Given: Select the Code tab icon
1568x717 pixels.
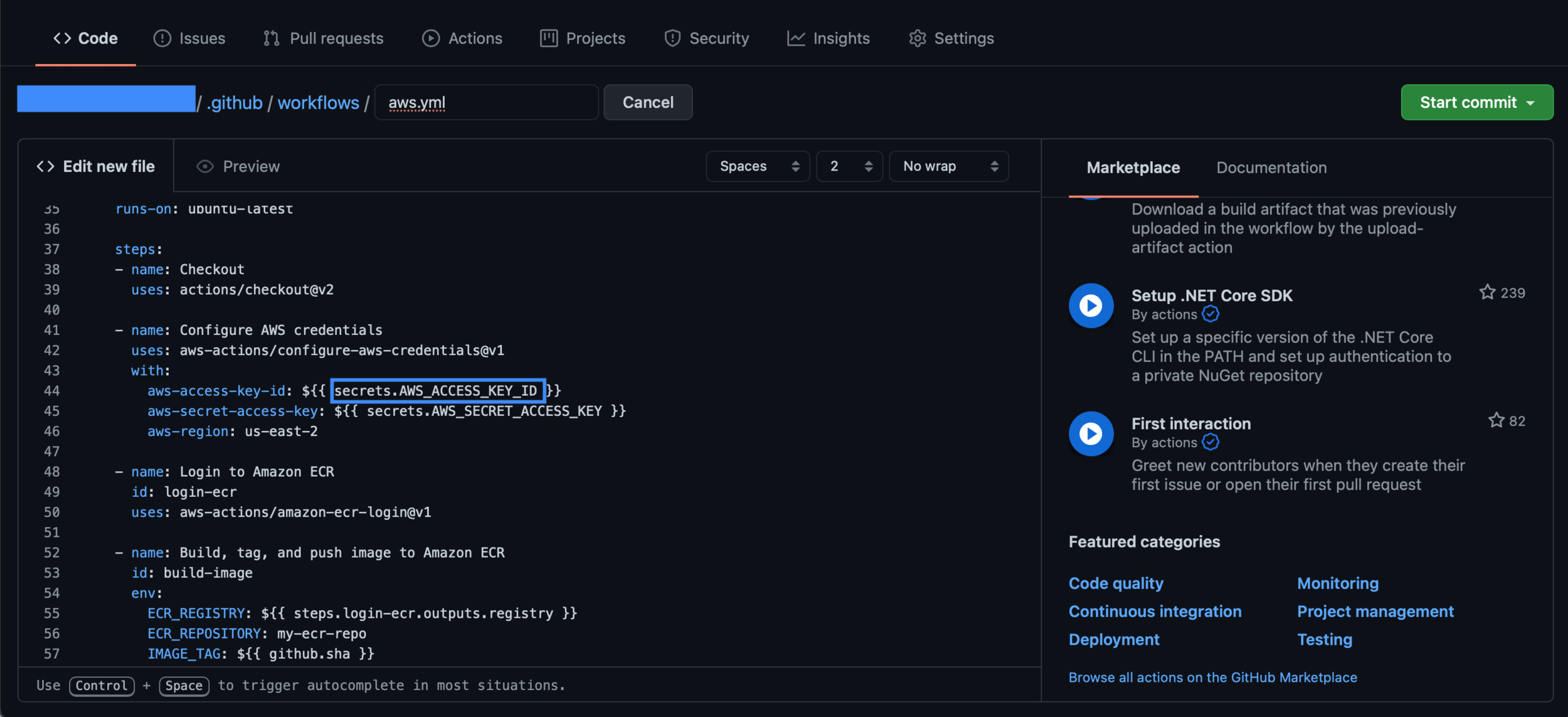Looking at the screenshot, I should pyautogui.click(x=61, y=38).
